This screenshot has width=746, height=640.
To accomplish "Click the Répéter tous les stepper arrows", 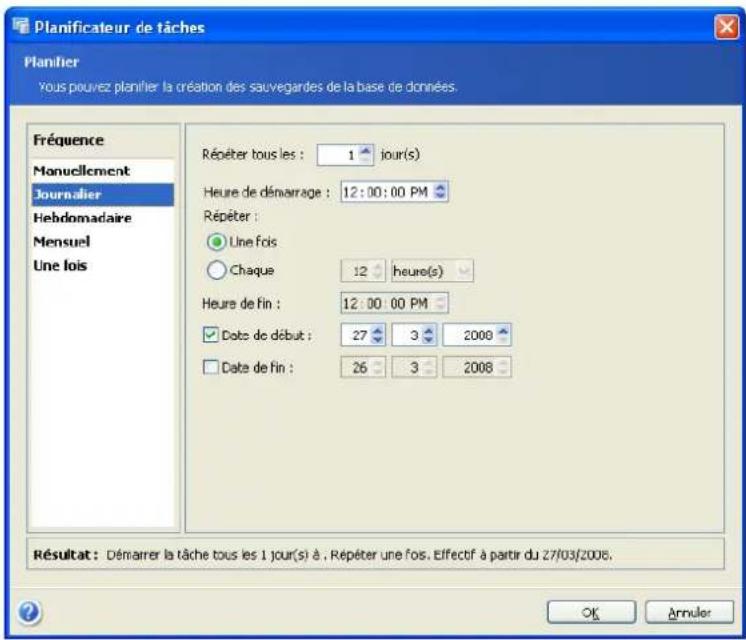I will [365, 155].
